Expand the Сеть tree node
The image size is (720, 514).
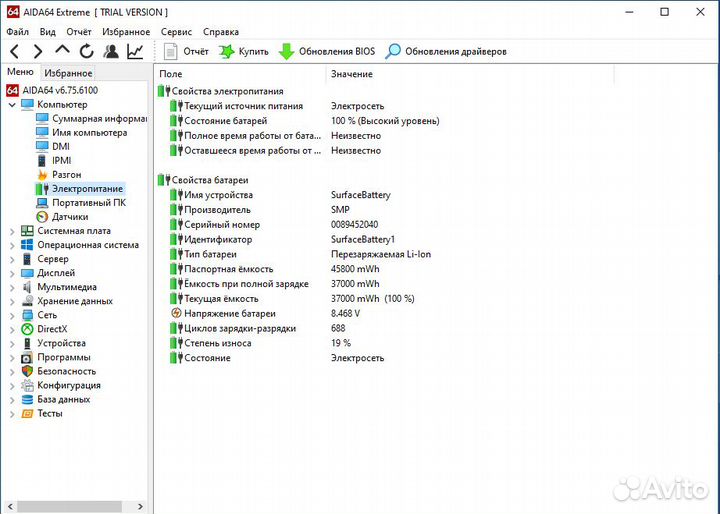[12, 315]
